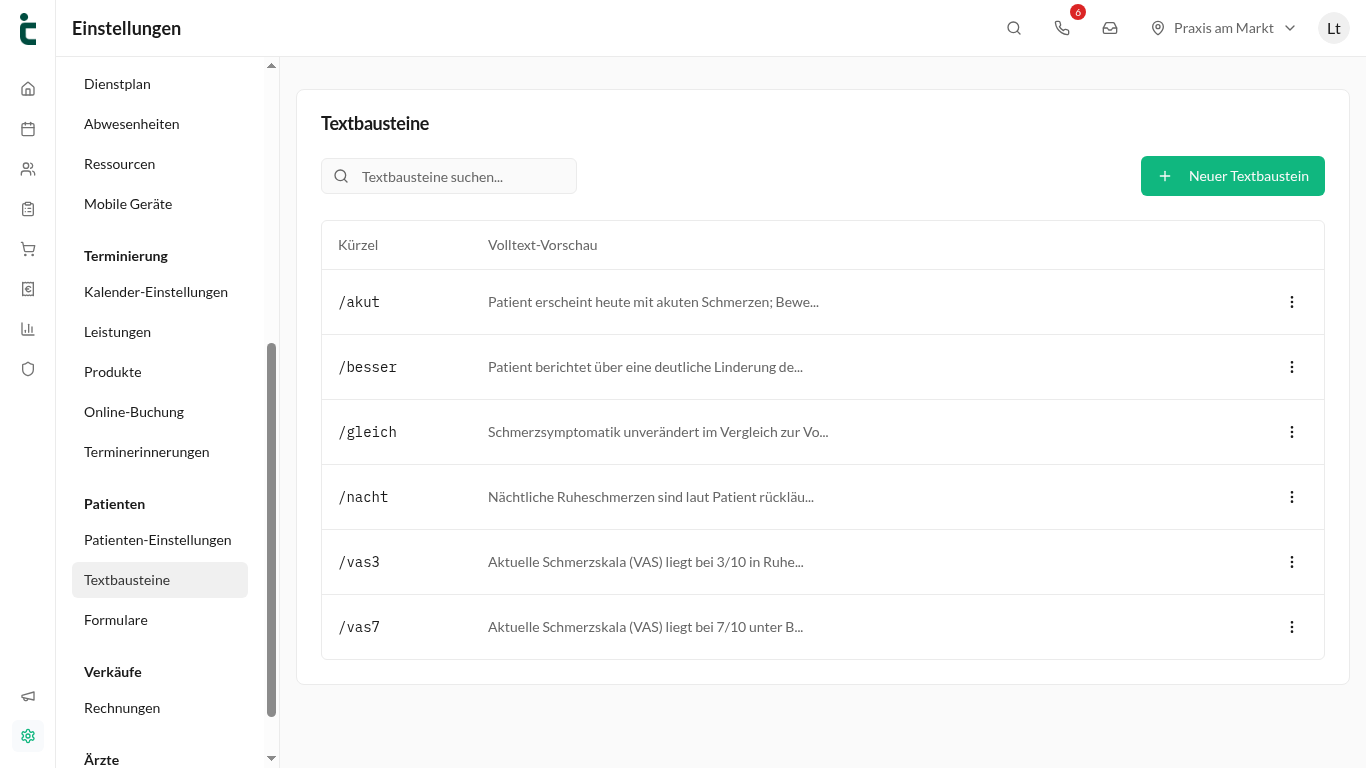Open the three-dot menu for /akut
Image resolution: width=1366 pixels, height=768 pixels.
[x=1292, y=302]
